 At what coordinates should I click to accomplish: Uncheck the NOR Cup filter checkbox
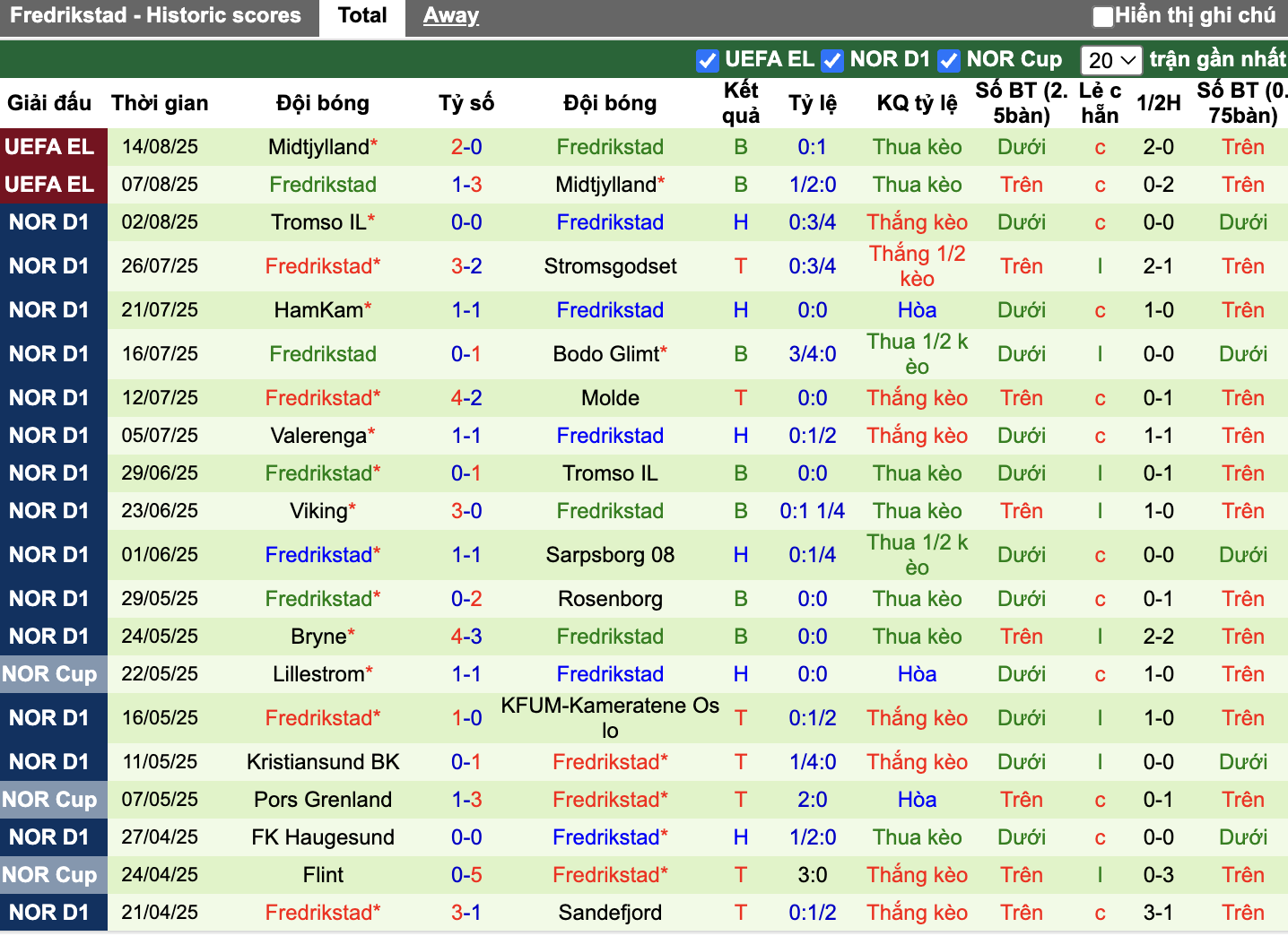pyautogui.click(x=949, y=60)
